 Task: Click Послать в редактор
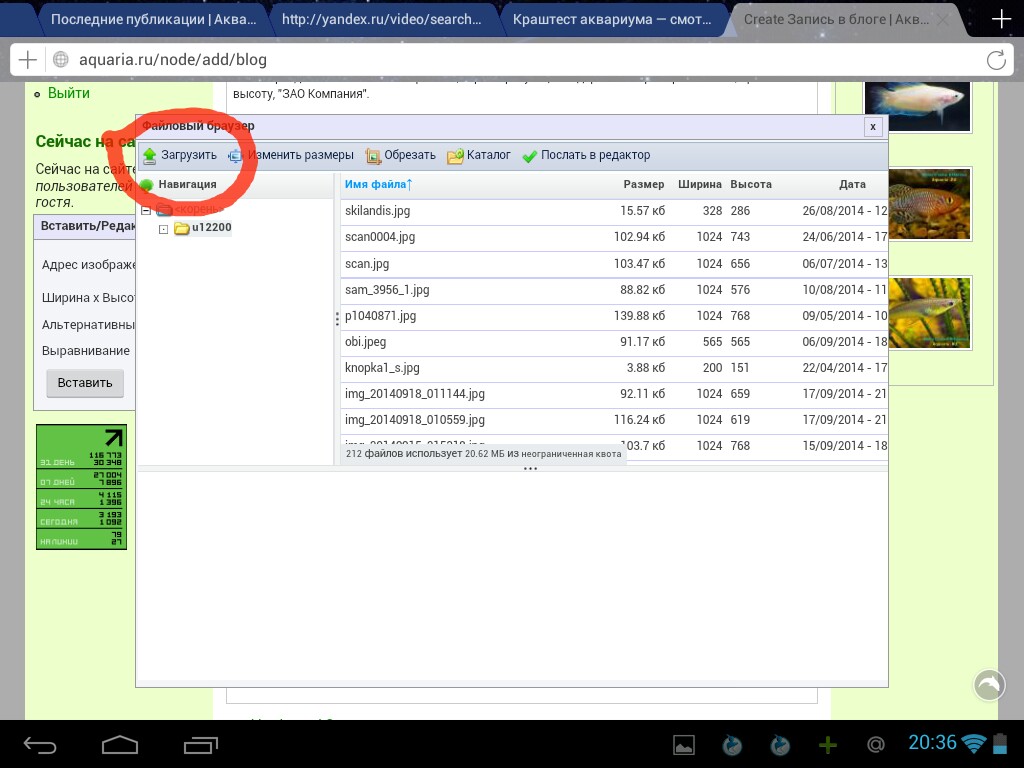(586, 155)
